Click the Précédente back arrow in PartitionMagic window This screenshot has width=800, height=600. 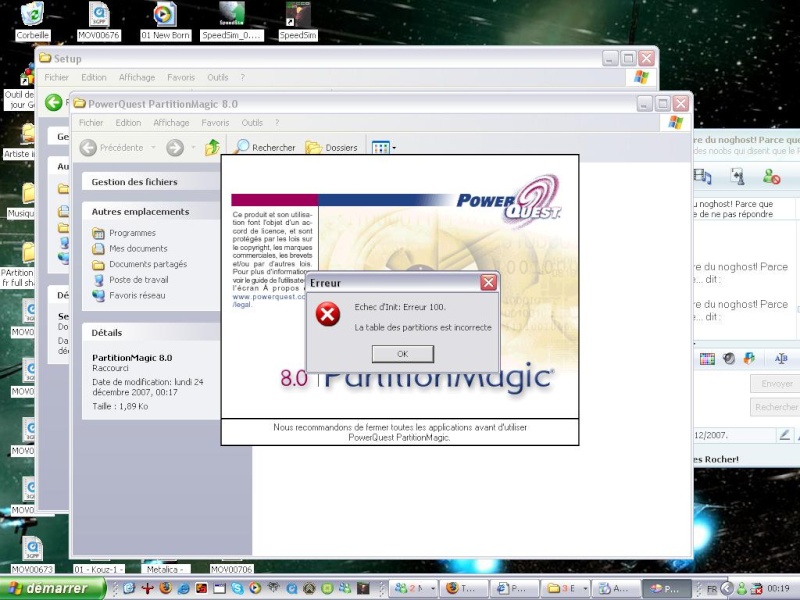point(88,147)
